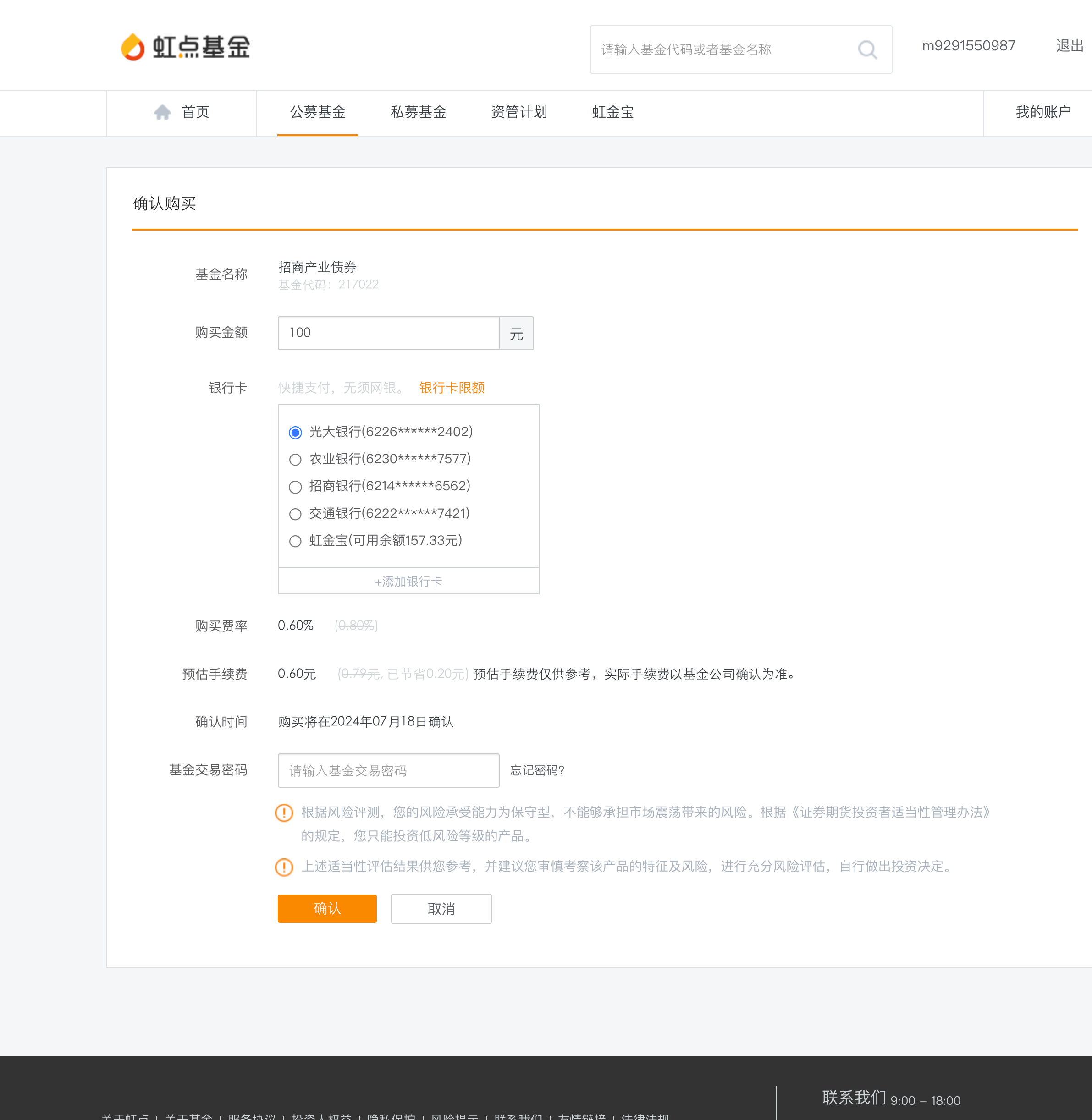1092x1120 pixels.
Task: Open 银行卡限额 link
Action: (452, 388)
